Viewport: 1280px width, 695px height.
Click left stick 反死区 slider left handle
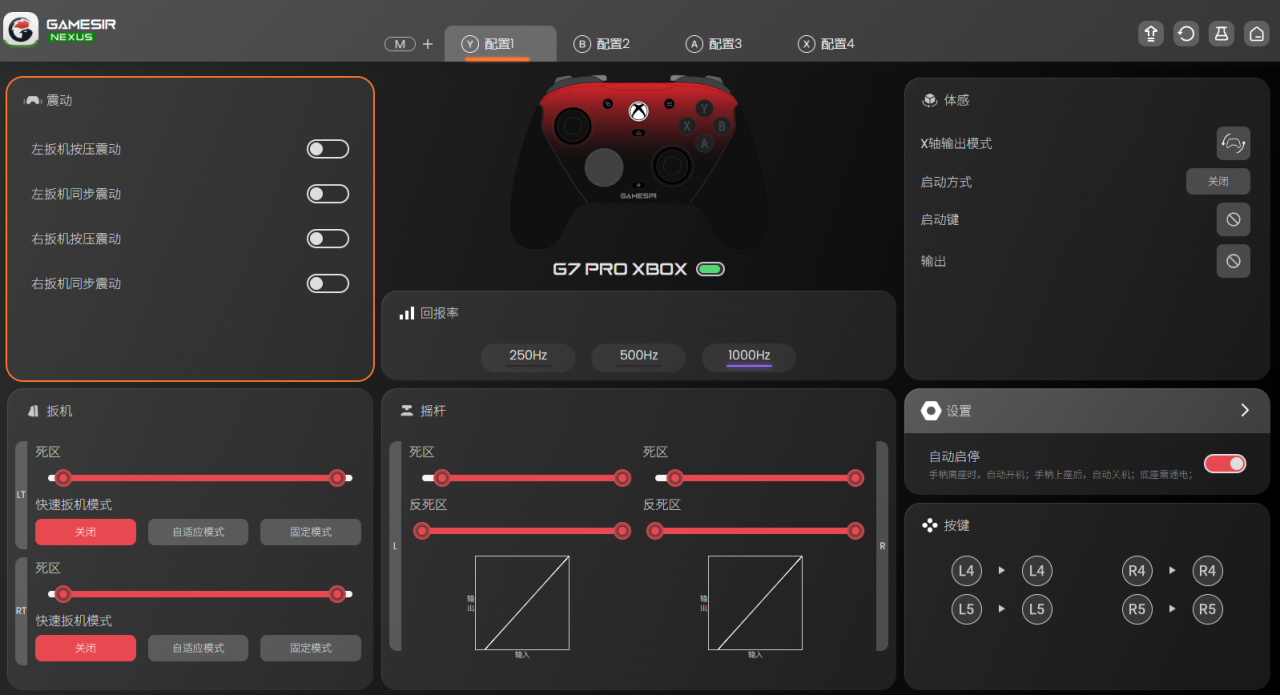click(422, 530)
